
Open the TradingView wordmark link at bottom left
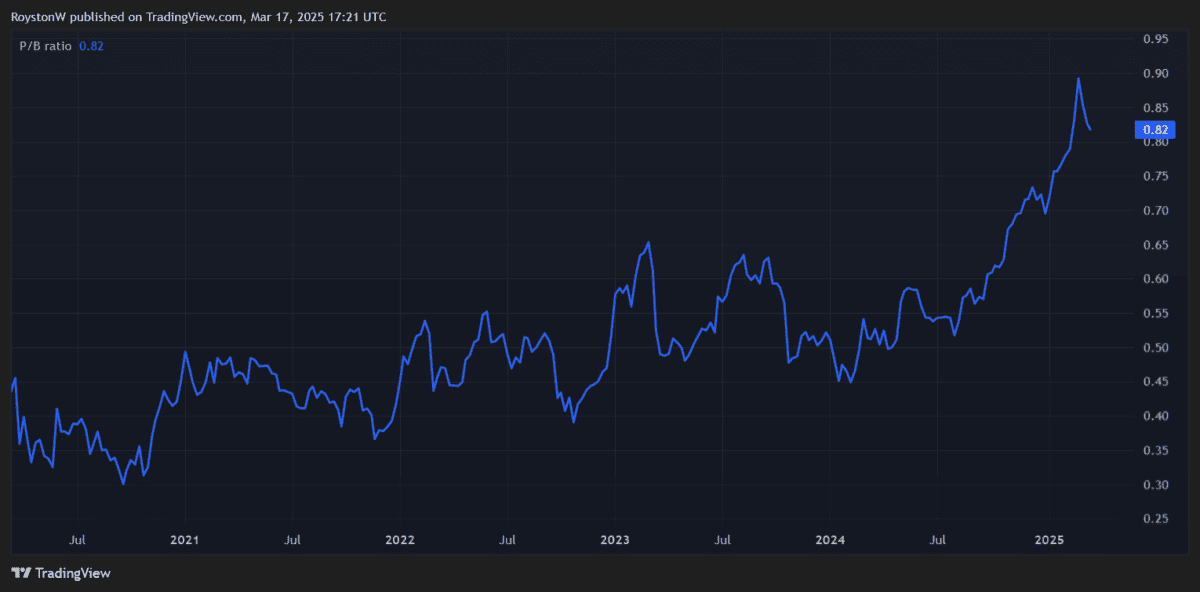click(72, 573)
